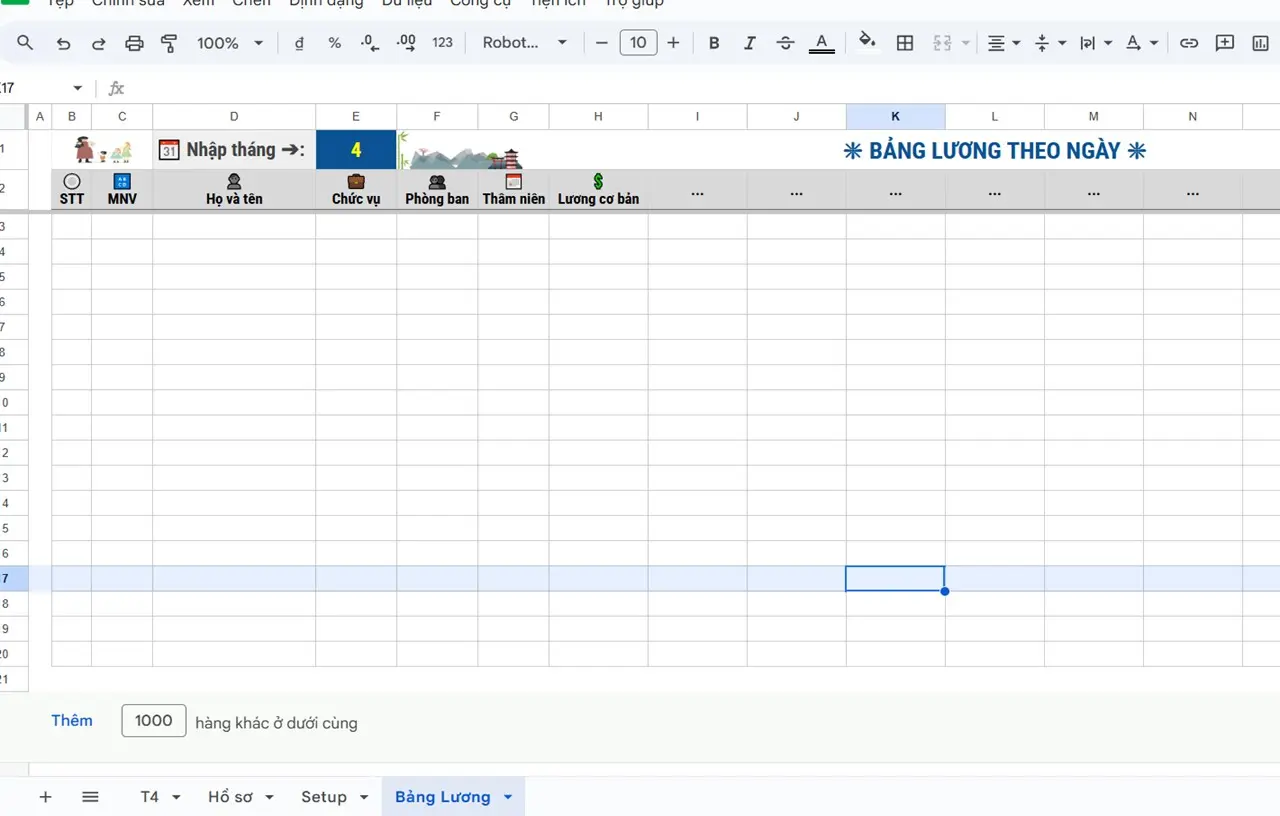Toggle Strikethrough formatting
The image size is (1280, 816).
(785, 43)
